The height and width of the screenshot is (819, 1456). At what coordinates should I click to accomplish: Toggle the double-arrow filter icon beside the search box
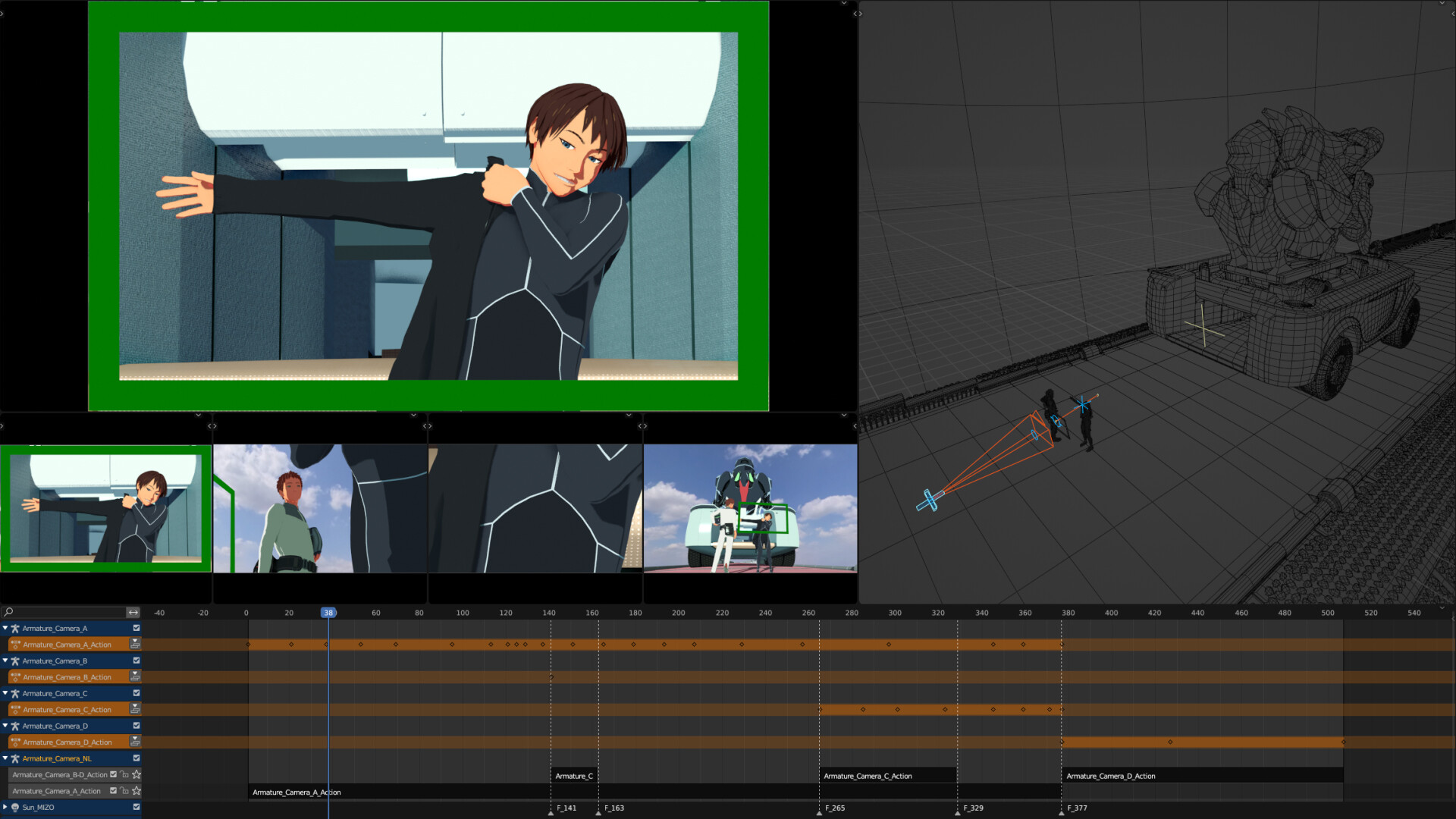pos(133,613)
